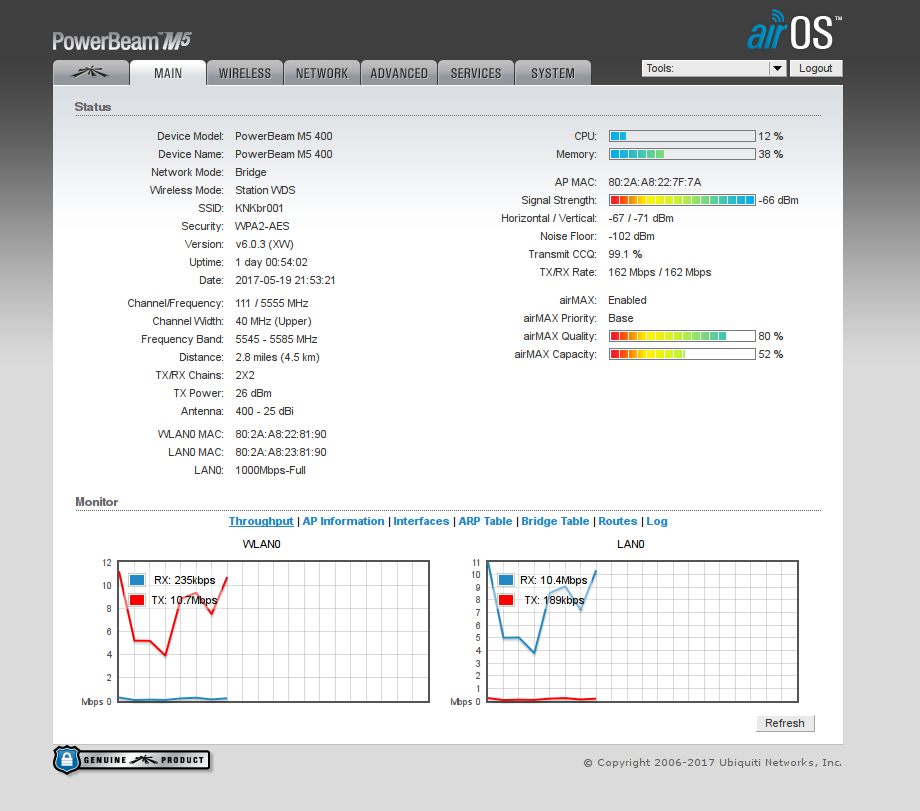Screen dimensions: 920x811
Task: Open the ARP Table link
Action: point(485,521)
